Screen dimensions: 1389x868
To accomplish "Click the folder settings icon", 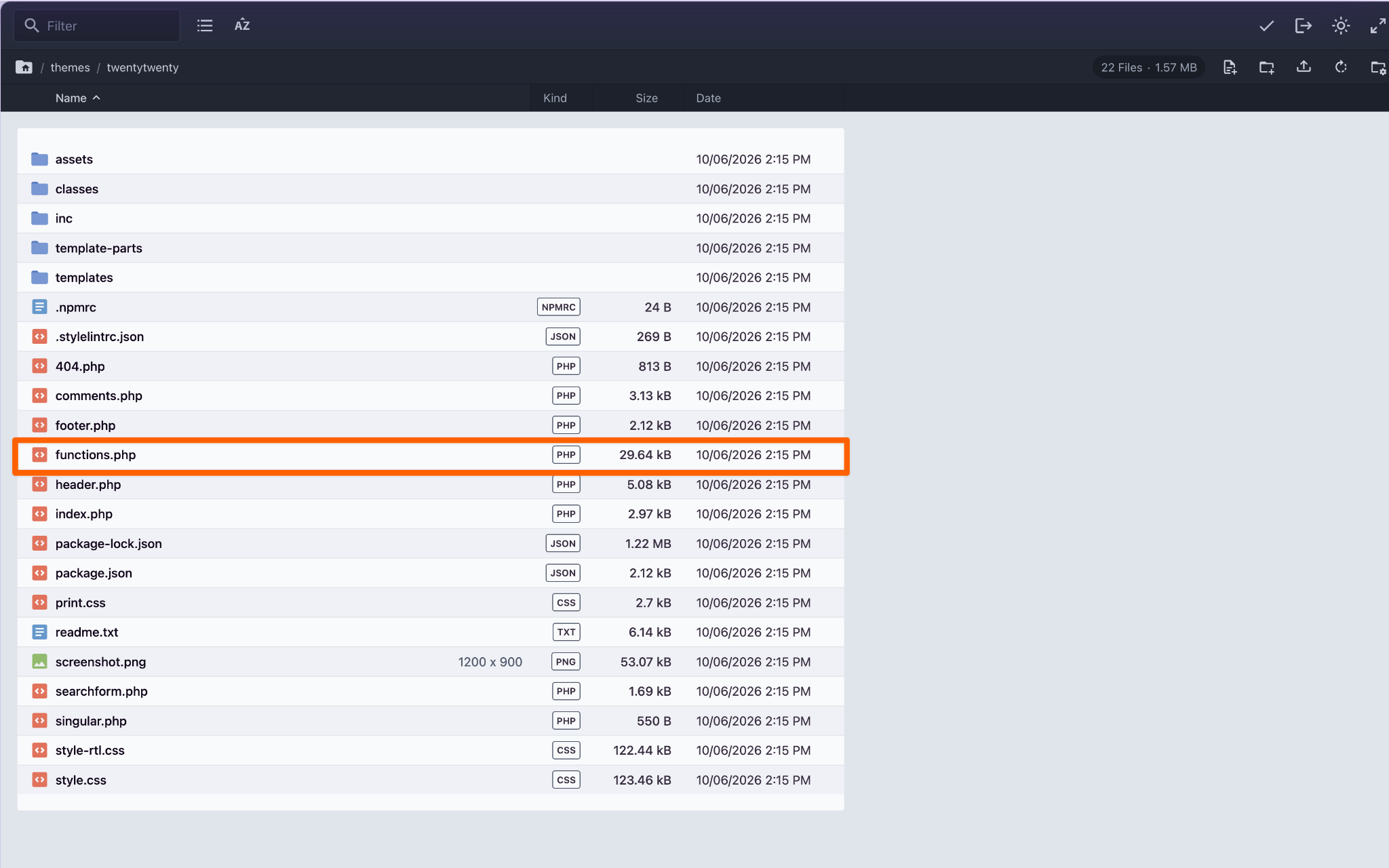I will point(1378,67).
